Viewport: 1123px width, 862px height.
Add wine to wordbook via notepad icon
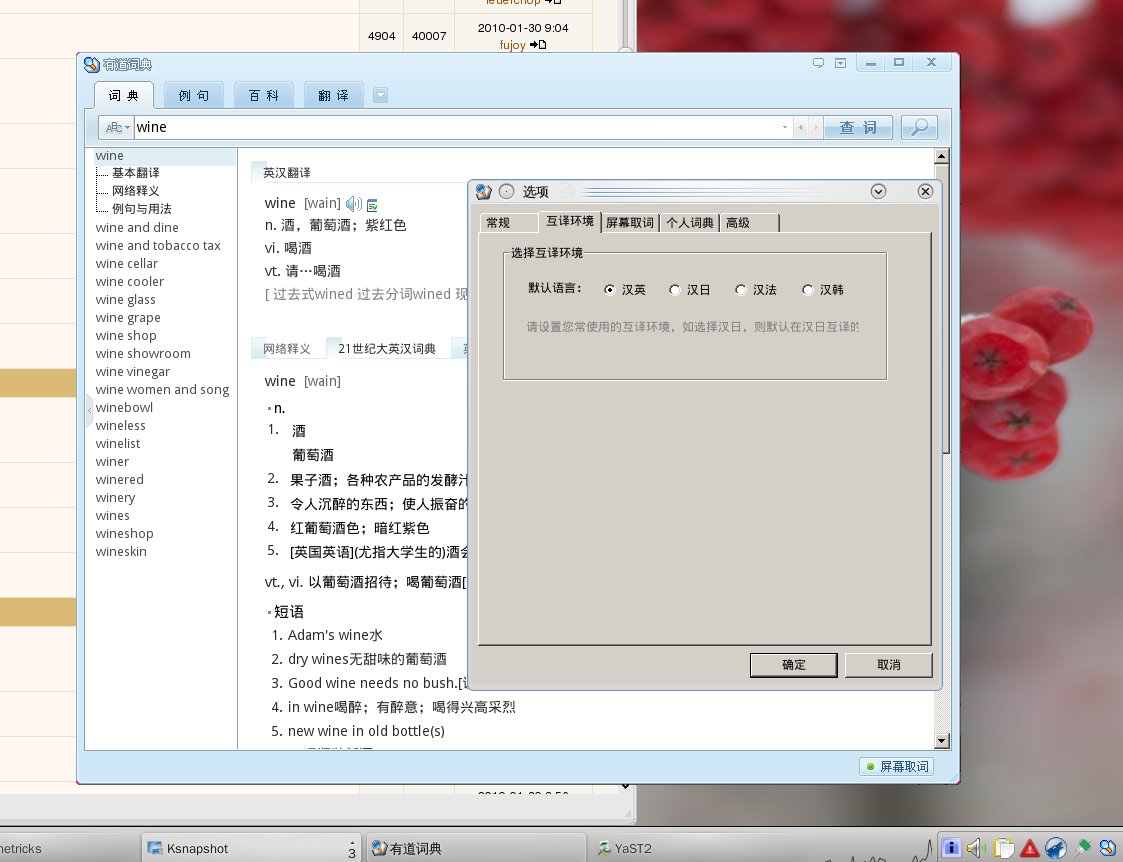coord(372,205)
